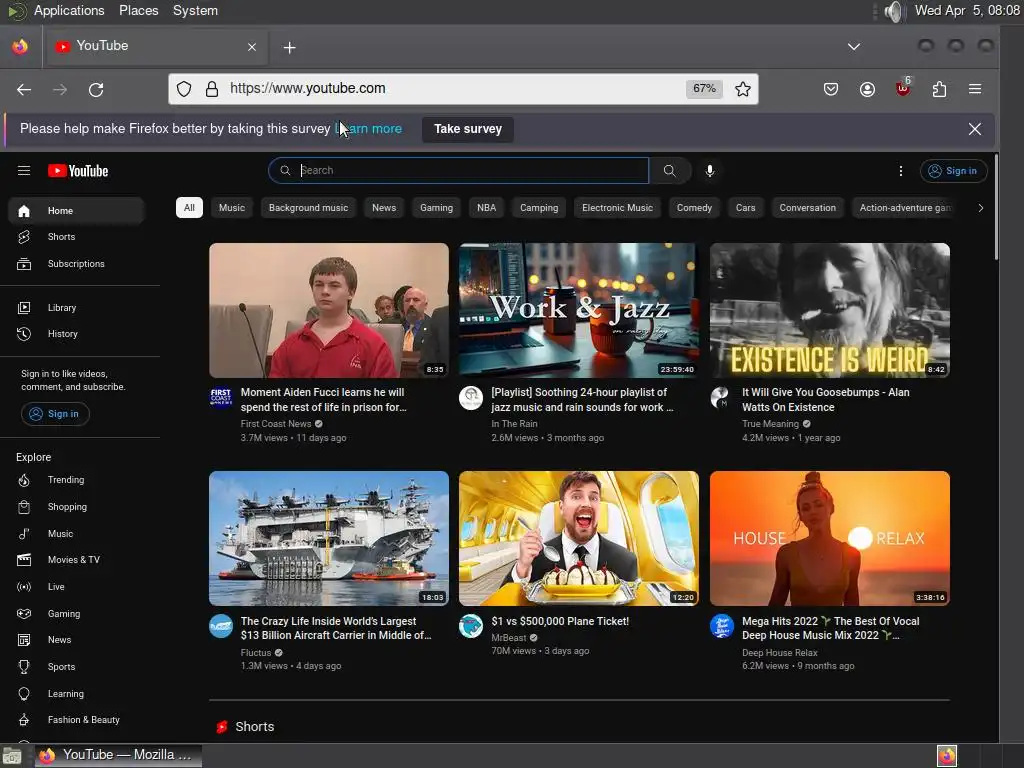1024x768 pixels.
Task: Show site tracking protection shield
Action: click(x=184, y=89)
